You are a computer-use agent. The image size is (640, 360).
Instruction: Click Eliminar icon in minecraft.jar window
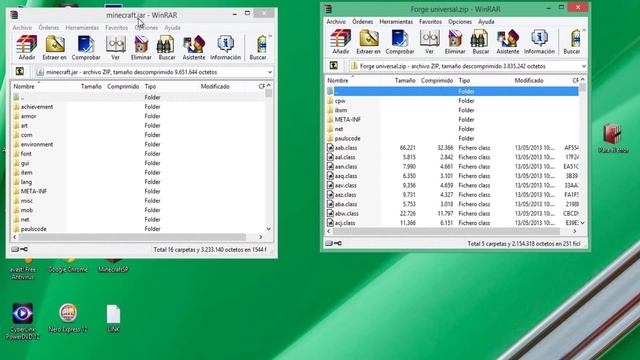coord(141,48)
